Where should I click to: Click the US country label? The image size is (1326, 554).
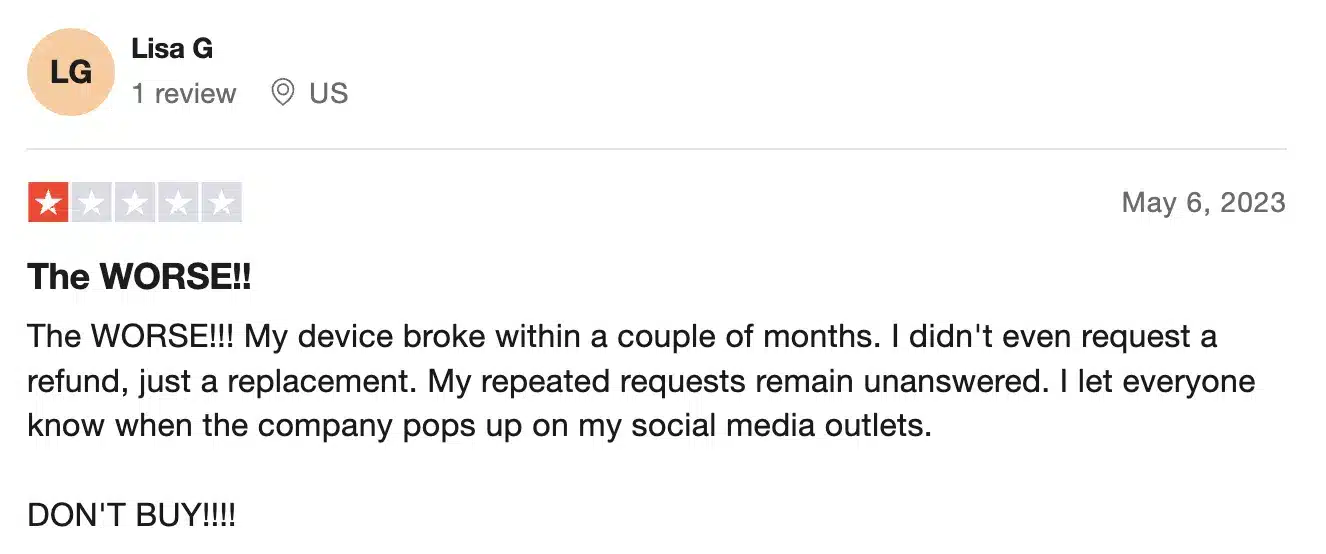tap(328, 94)
